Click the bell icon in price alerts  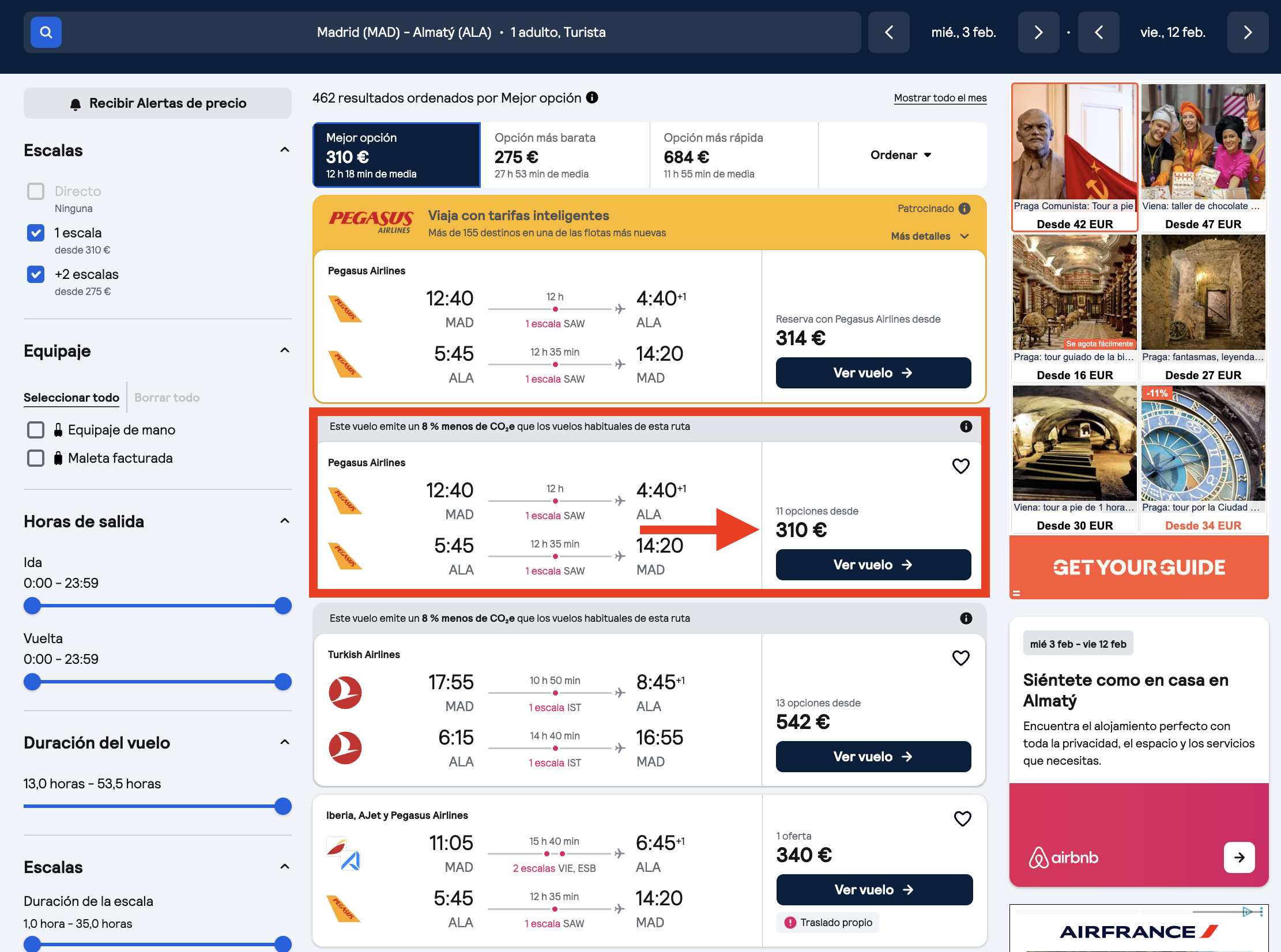coord(76,104)
